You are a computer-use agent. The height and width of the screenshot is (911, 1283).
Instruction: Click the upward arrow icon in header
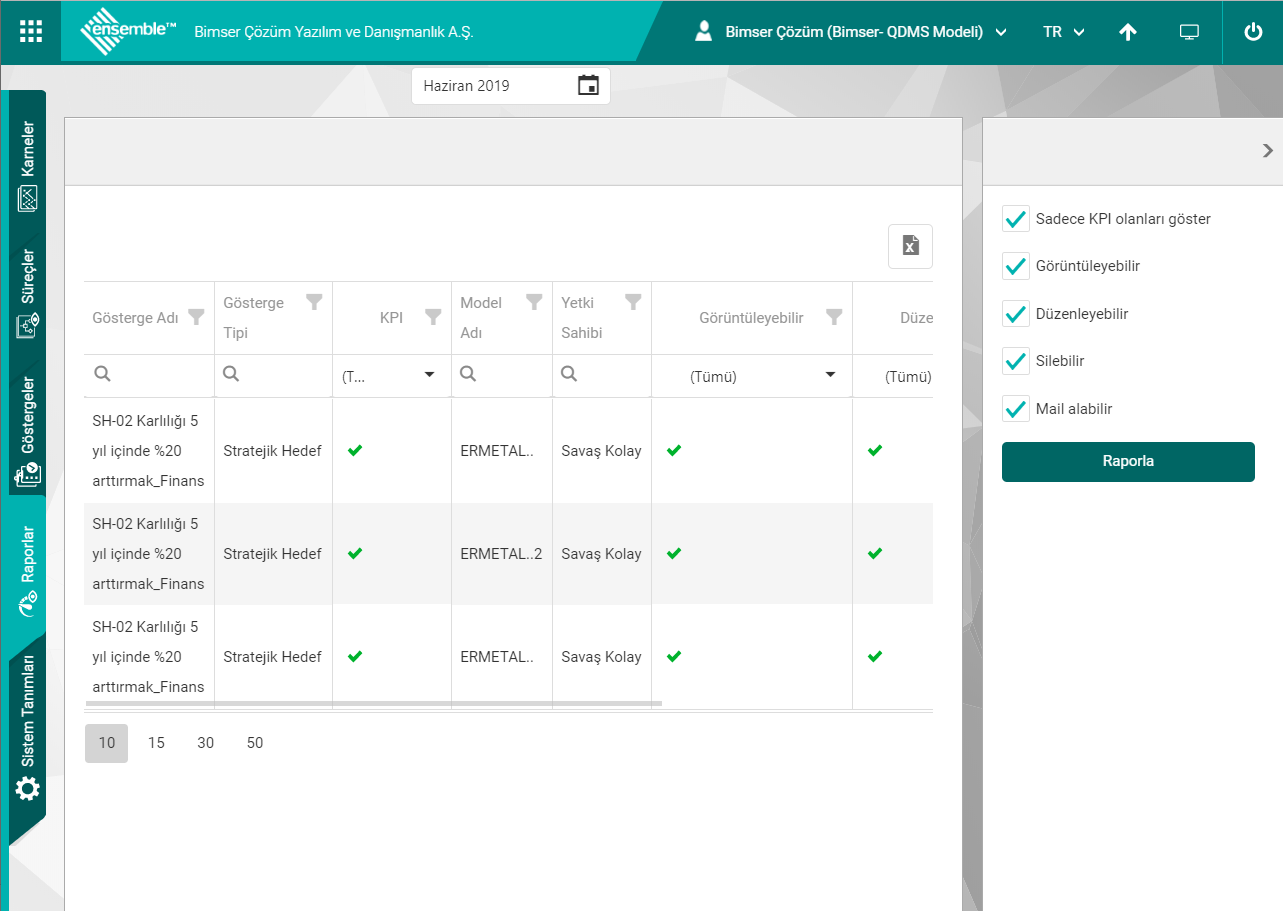[1128, 32]
